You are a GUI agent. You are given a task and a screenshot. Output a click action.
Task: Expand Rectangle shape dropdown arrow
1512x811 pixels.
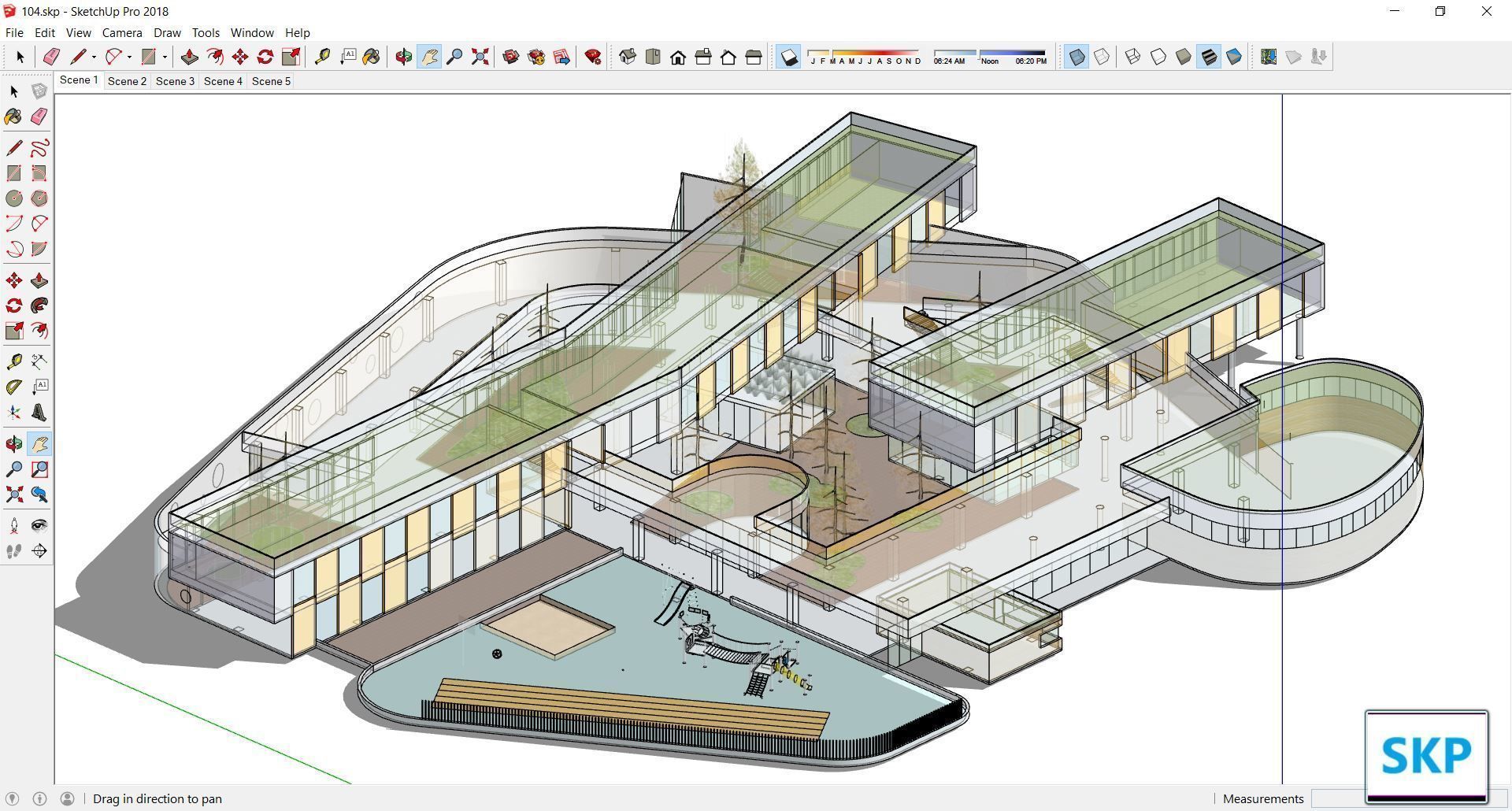tap(165, 57)
